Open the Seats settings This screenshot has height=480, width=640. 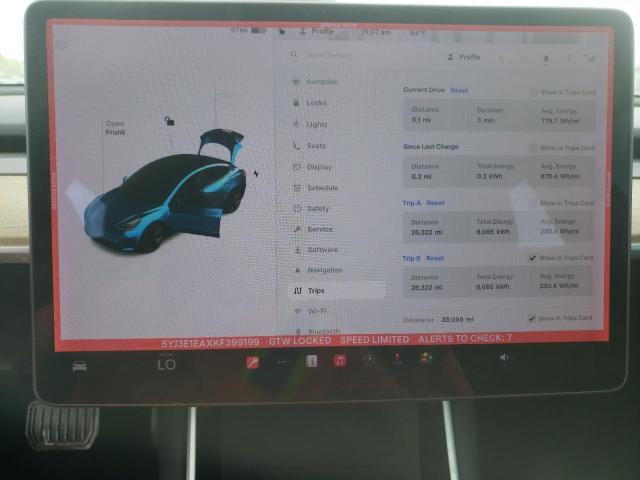pyautogui.click(x=309, y=146)
